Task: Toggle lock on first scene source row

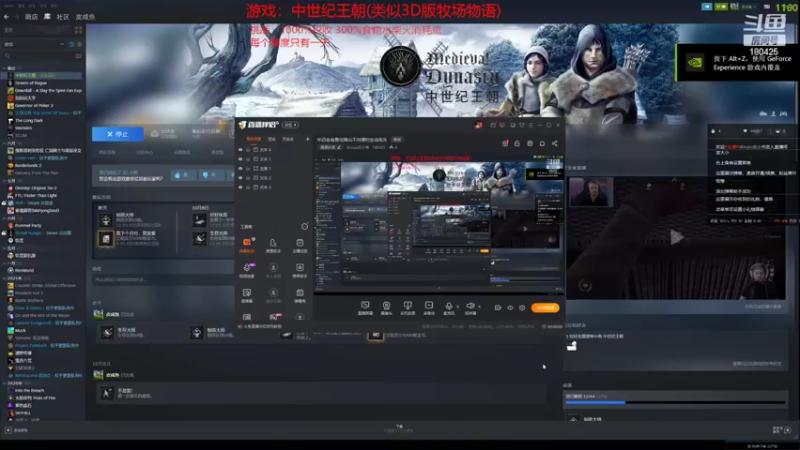Action: coord(248,150)
